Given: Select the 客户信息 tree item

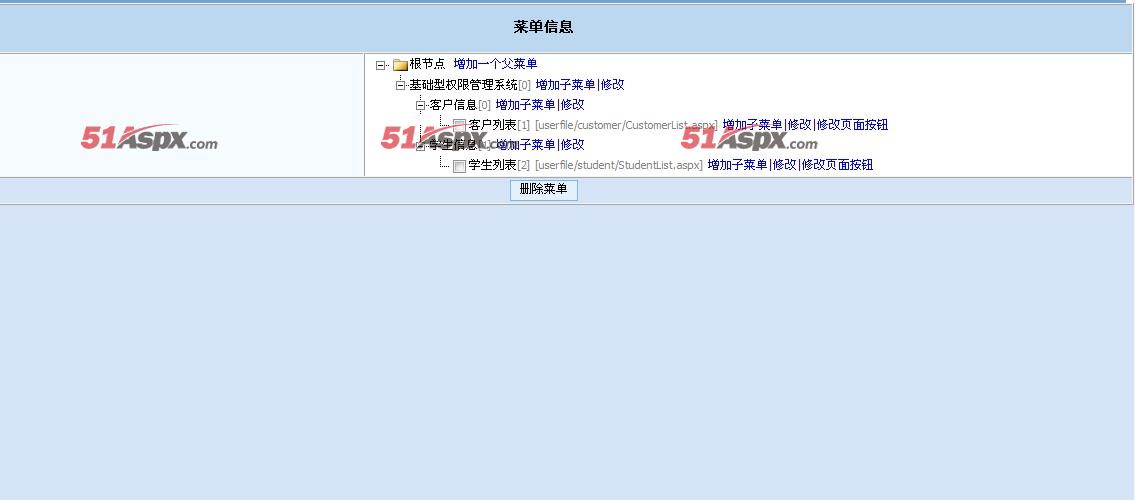Looking at the screenshot, I should pyautogui.click(x=453, y=105).
